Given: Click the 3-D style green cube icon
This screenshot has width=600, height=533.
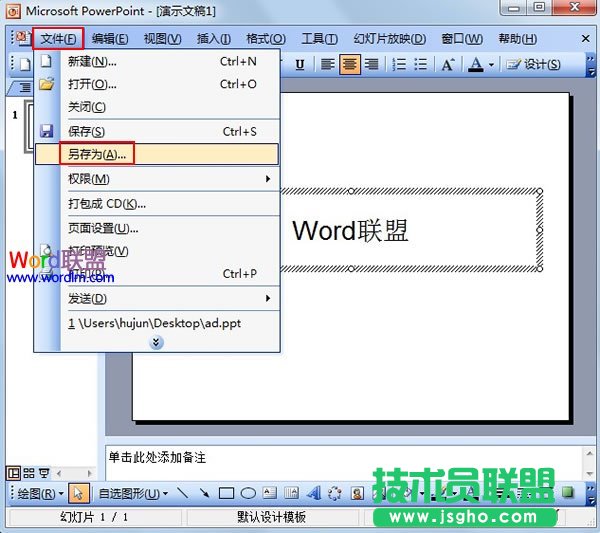Looking at the screenshot, I should coord(568,492).
